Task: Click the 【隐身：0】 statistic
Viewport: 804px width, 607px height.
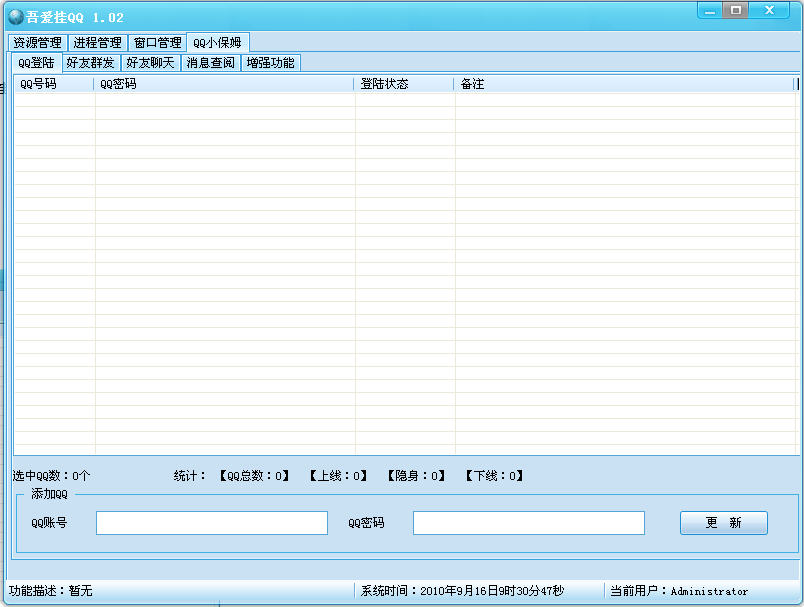Action: [x=416, y=476]
